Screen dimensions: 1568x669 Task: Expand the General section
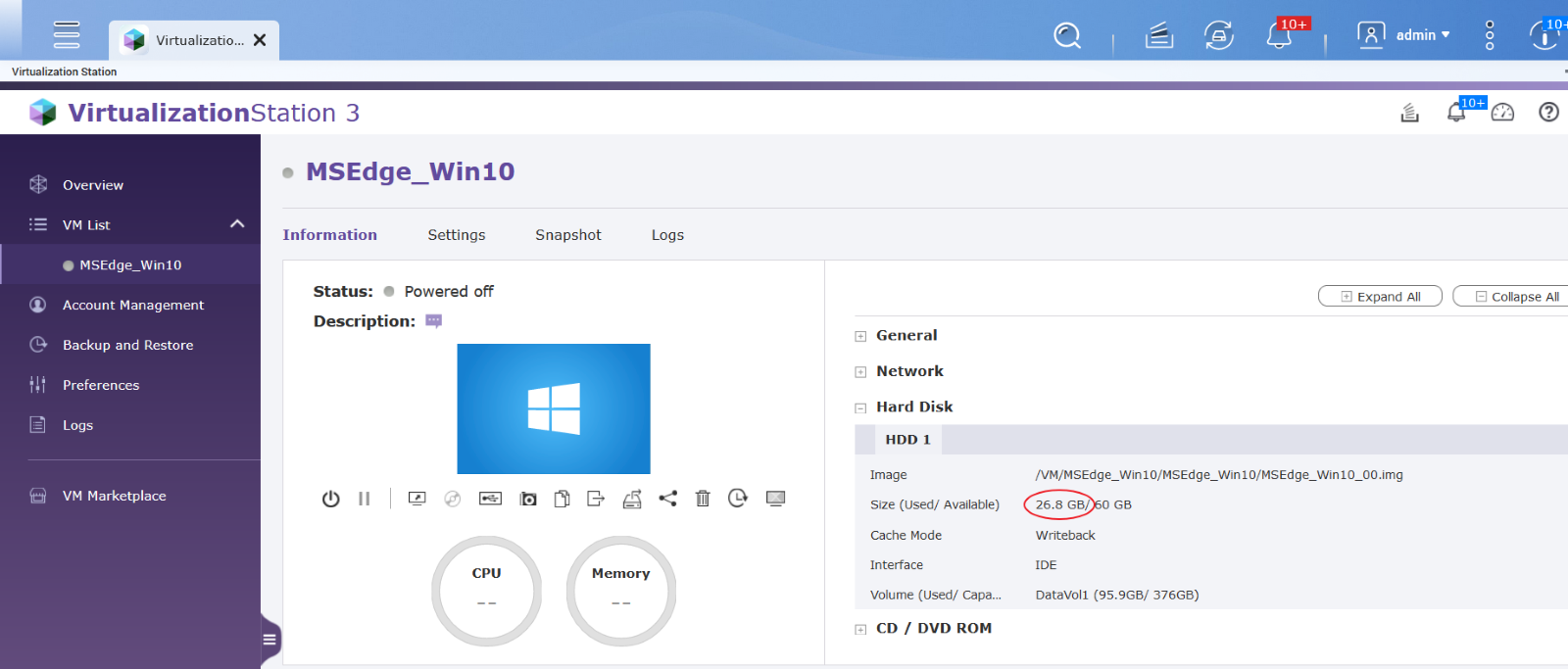coord(860,336)
